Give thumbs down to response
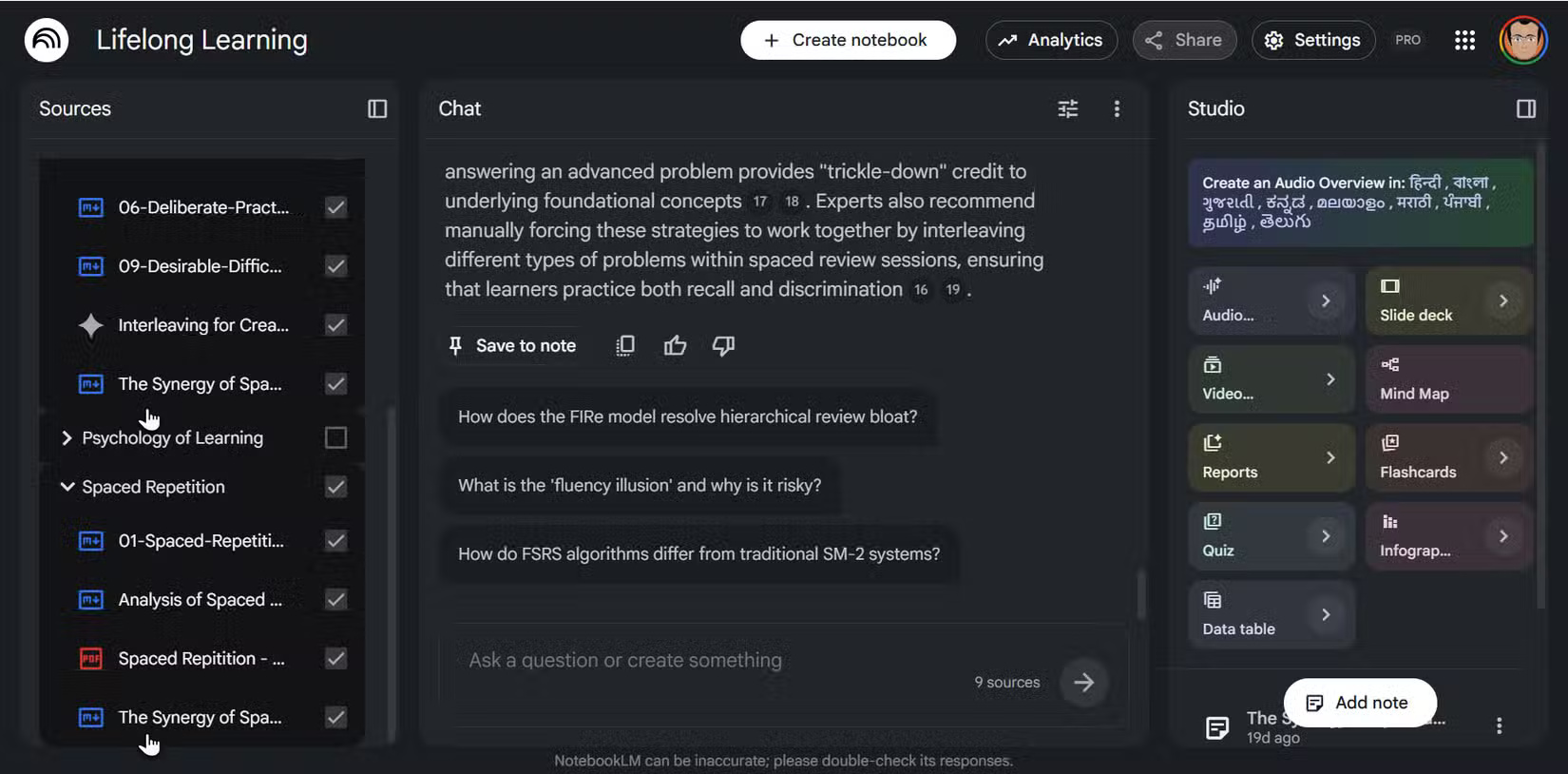Image resolution: width=1568 pixels, height=774 pixels. 724,345
